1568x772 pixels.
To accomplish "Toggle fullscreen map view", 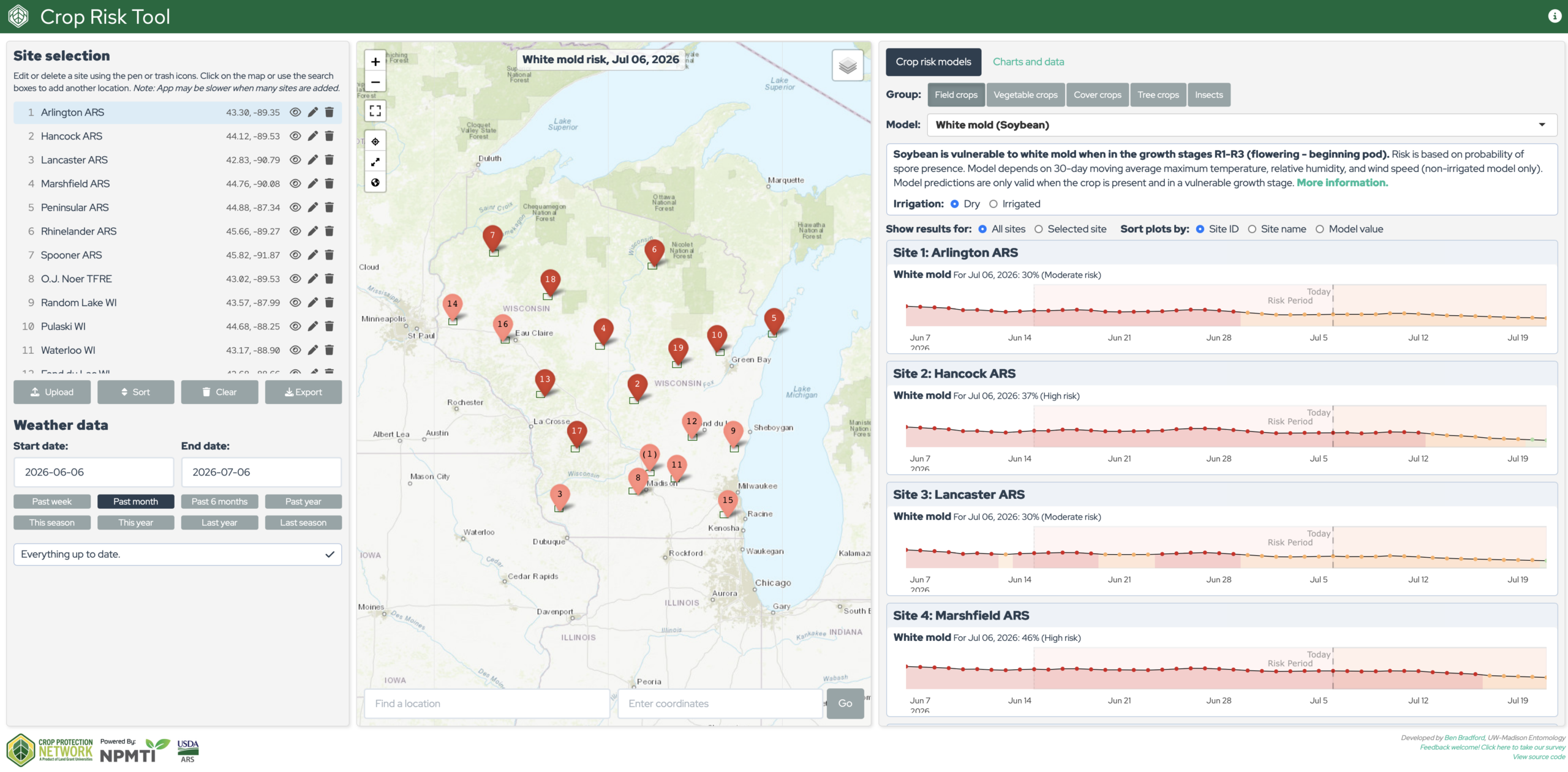I will point(375,111).
